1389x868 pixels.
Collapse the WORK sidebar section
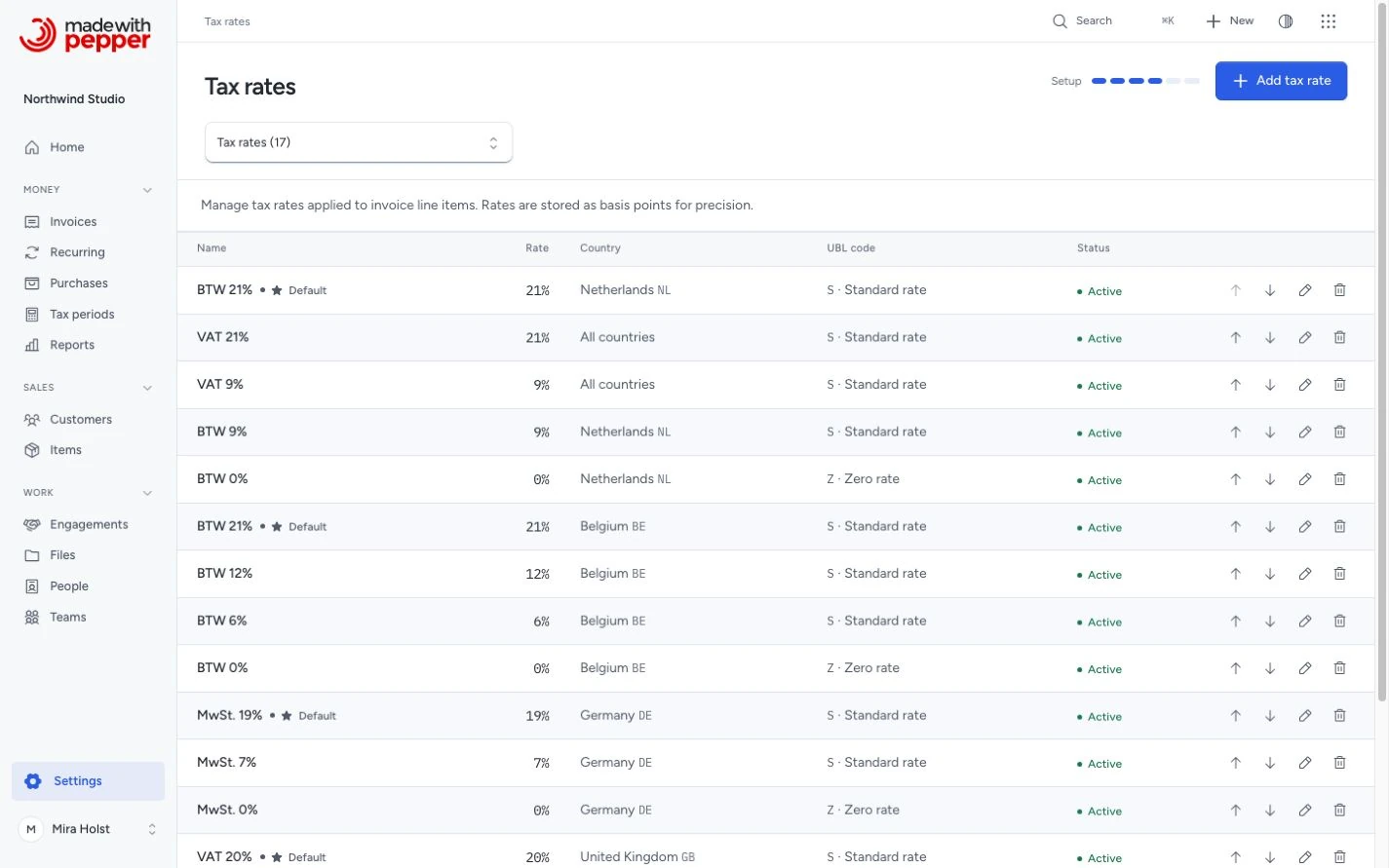click(x=147, y=493)
